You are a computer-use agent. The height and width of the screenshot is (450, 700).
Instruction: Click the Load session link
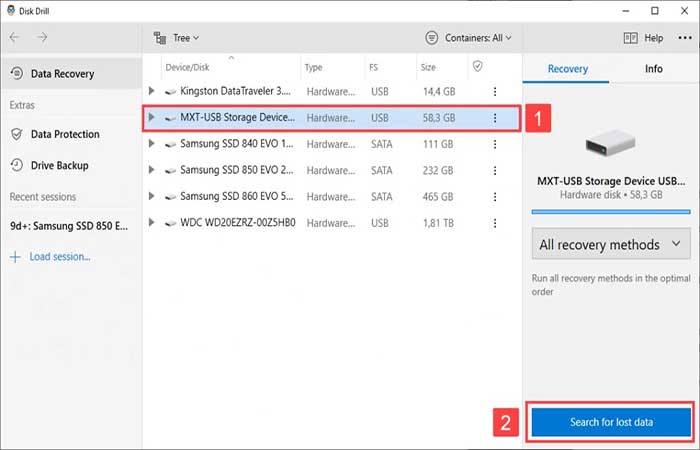point(58,257)
